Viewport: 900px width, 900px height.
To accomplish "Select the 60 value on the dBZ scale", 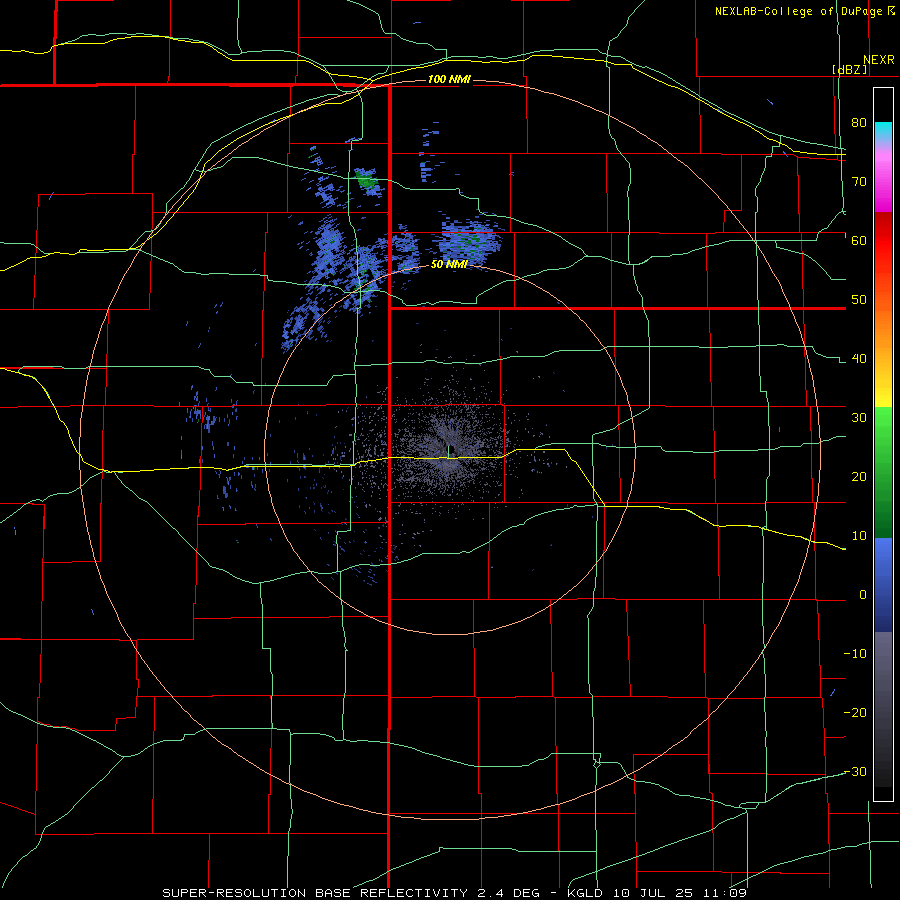I will tap(859, 240).
